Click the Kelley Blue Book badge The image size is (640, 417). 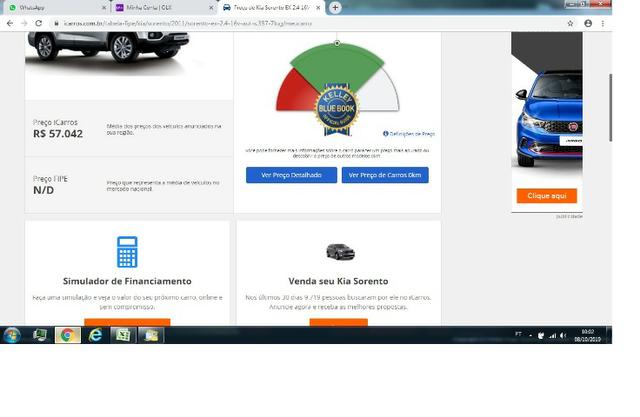[x=337, y=109]
